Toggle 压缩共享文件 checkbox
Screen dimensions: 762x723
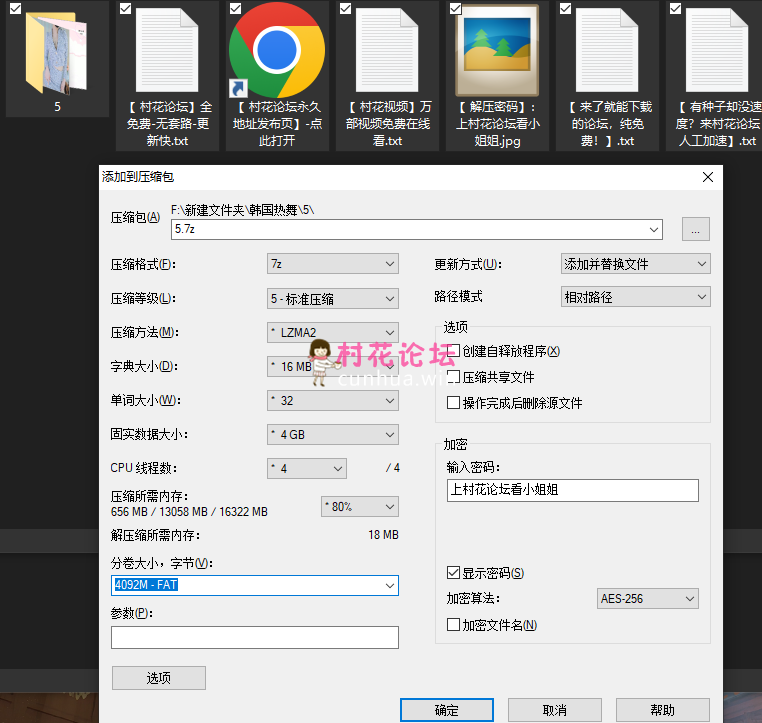(x=454, y=377)
